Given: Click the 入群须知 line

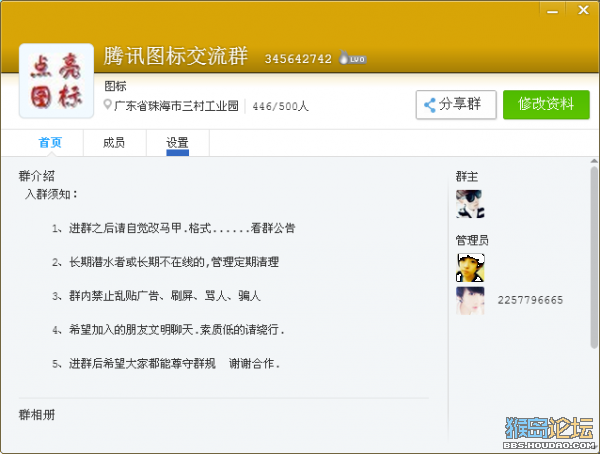Looking at the screenshot, I should pyautogui.click(x=52, y=194).
